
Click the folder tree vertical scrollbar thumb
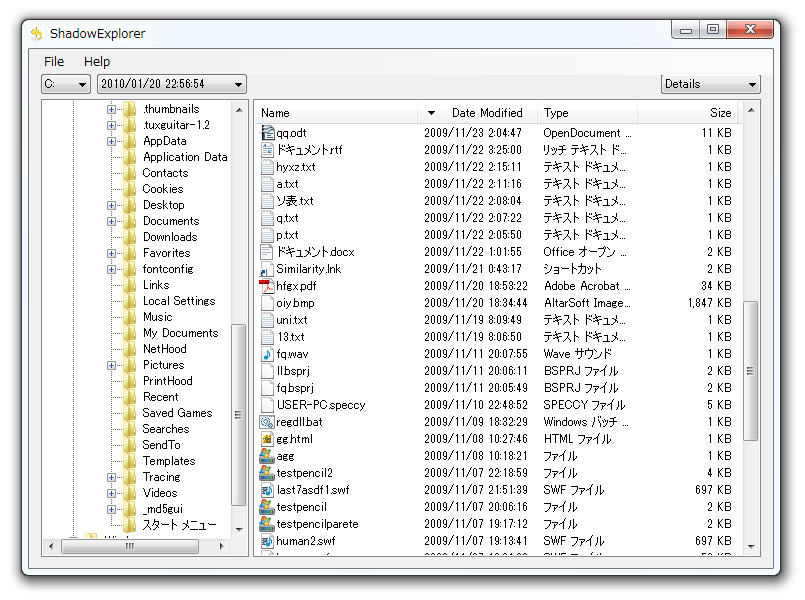click(239, 415)
